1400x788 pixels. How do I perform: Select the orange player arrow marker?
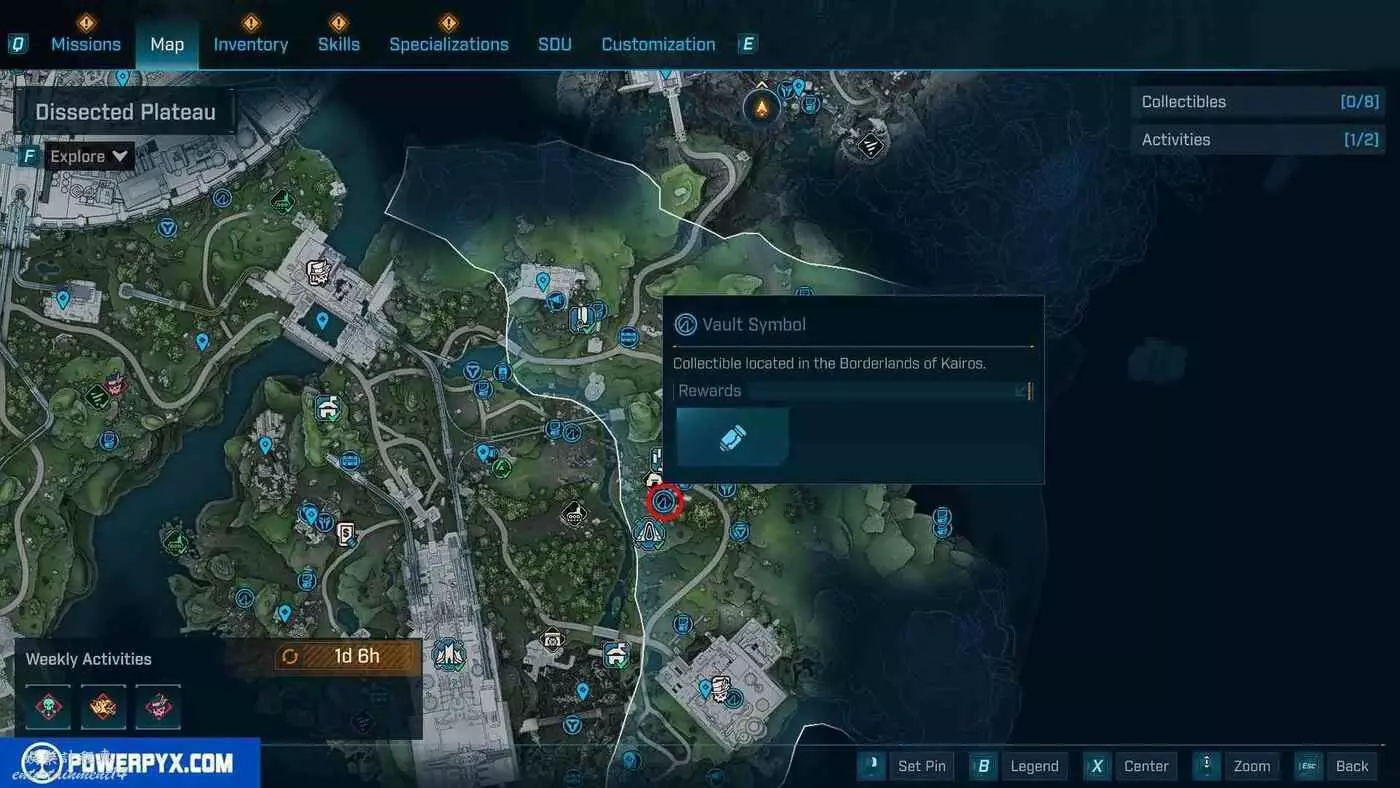coord(762,105)
